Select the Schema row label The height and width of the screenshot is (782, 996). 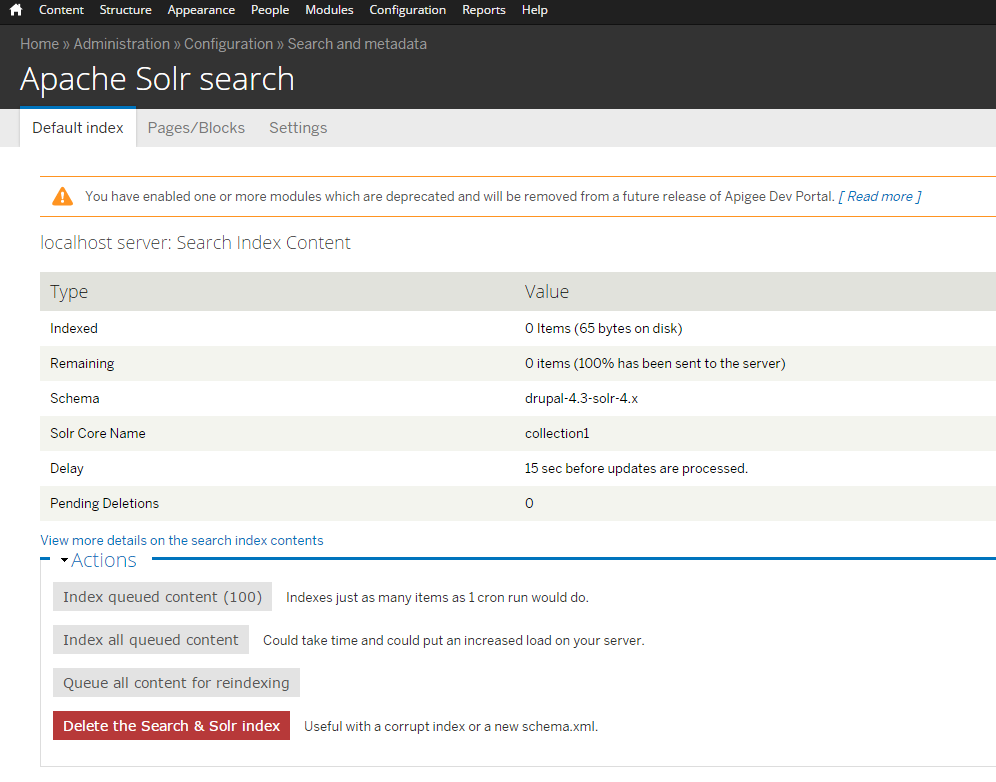[x=75, y=398]
